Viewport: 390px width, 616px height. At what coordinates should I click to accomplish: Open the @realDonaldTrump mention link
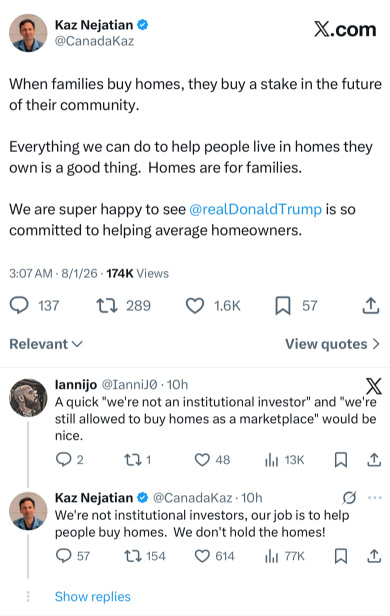tap(255, 209)
